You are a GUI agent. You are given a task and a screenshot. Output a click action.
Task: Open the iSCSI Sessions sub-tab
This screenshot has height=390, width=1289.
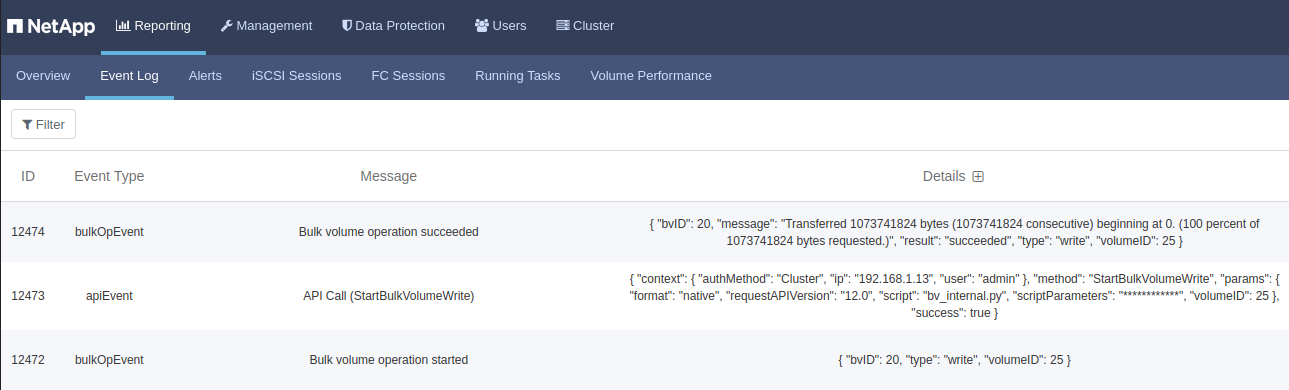(296, 76)
